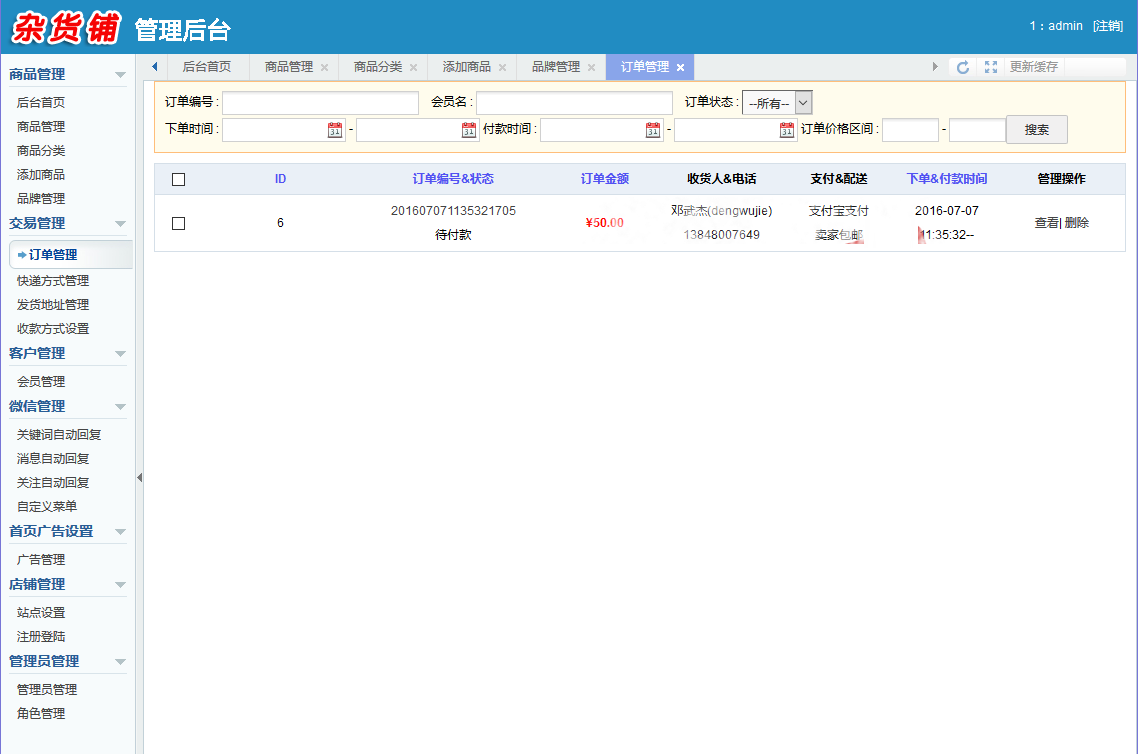1138x754 pixels.
Task: Collapse the 商品管理 sidebar section
Action: click(x=120, y=75)
